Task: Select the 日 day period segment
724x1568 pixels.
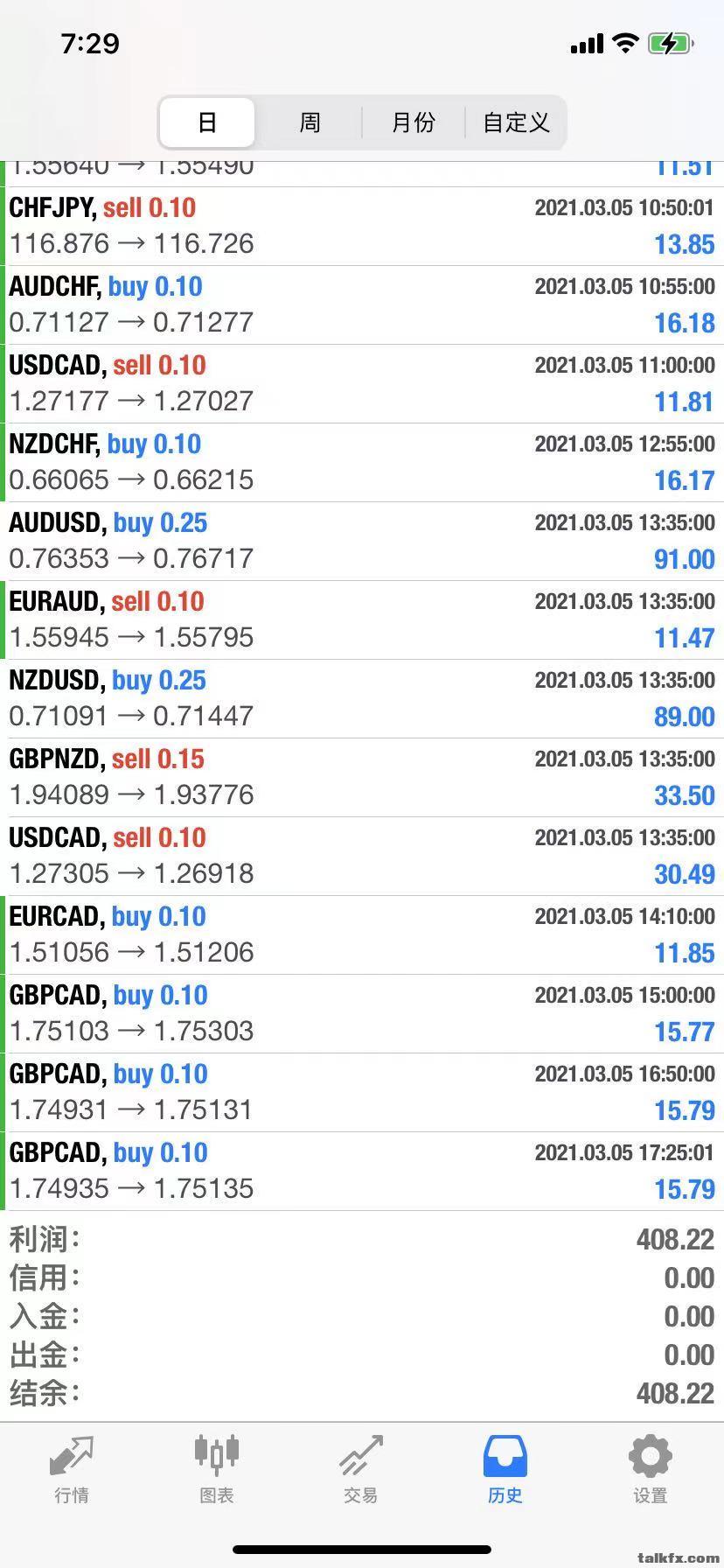Action: click(x=207, y=122)
